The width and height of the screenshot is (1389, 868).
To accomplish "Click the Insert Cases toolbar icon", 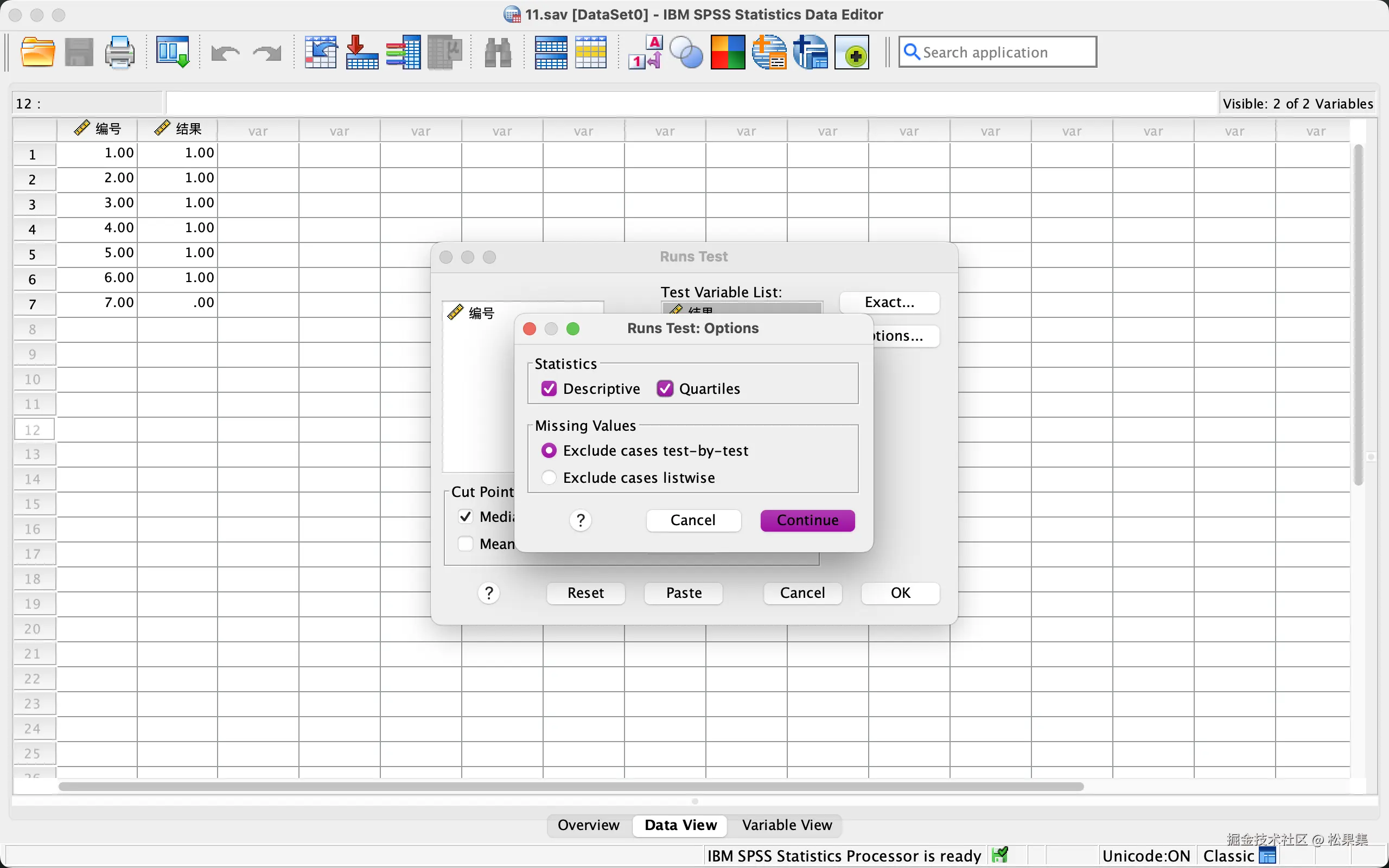I will (x=550, y=52).
